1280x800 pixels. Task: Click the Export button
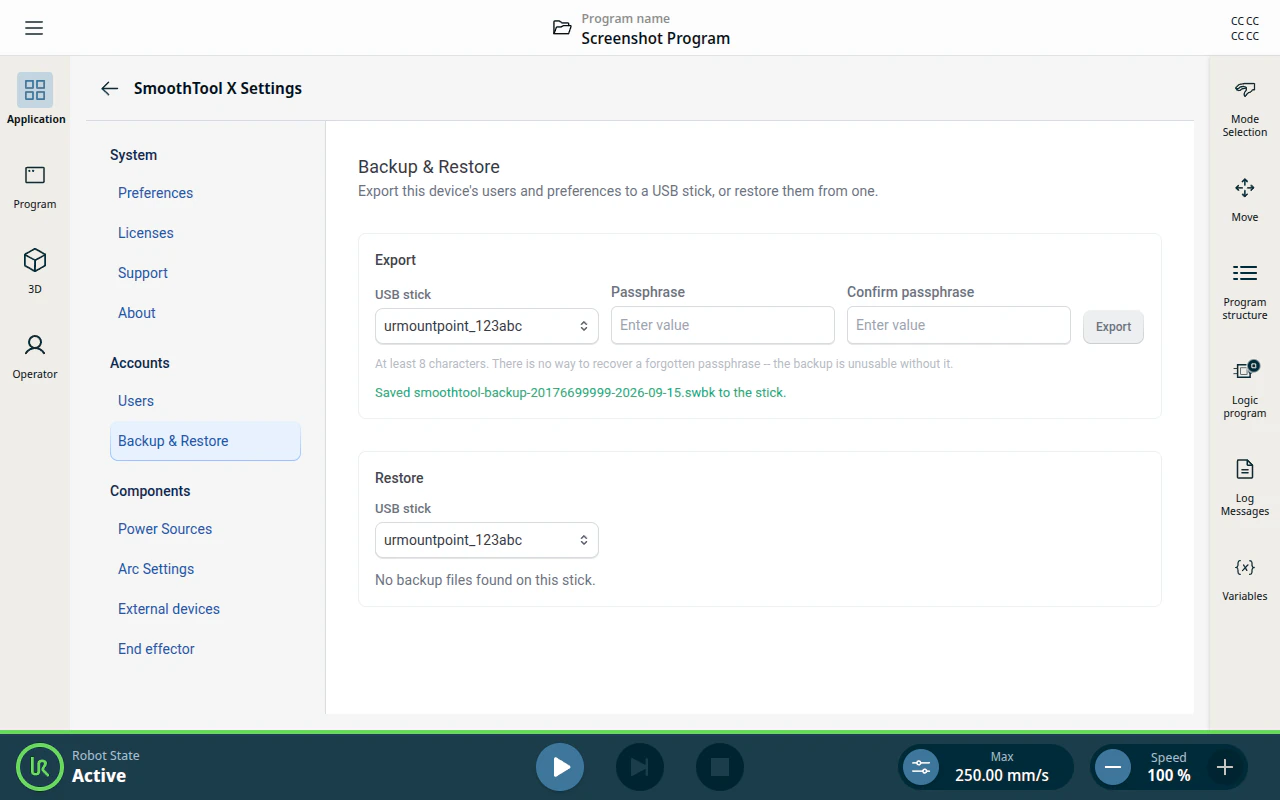[x=1113, y=327]
